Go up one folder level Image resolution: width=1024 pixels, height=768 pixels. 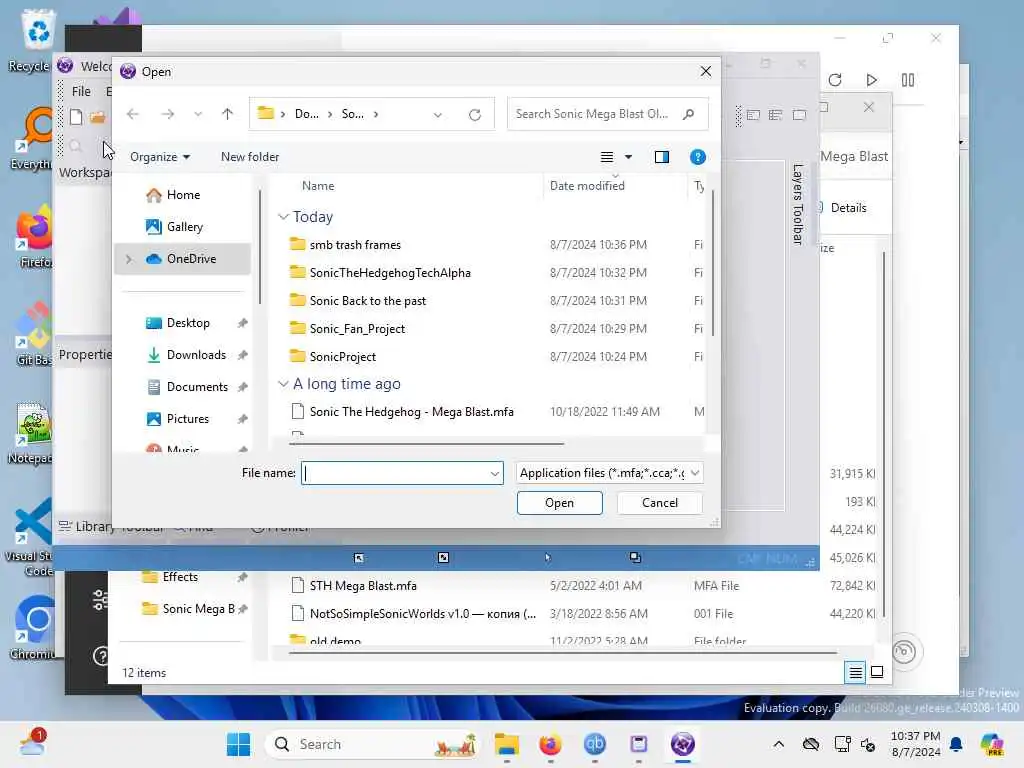227,114
